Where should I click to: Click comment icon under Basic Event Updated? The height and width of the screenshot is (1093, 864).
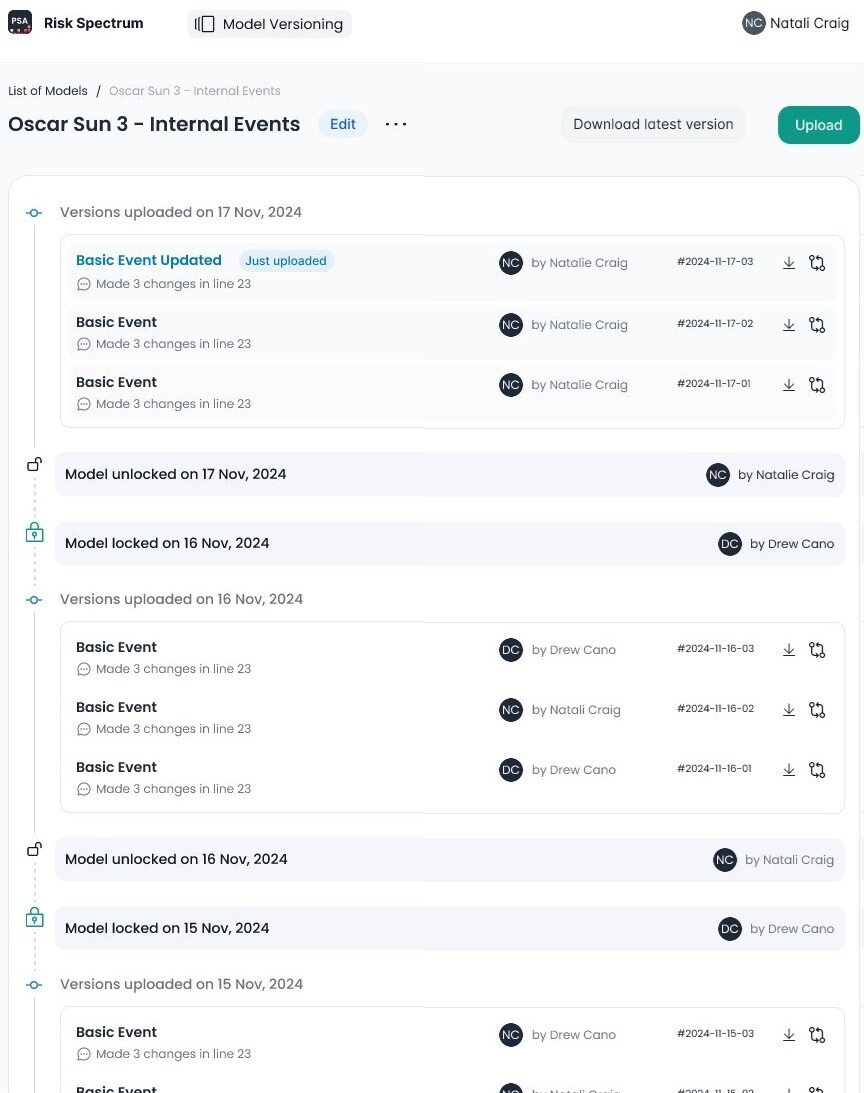(84, 284)
